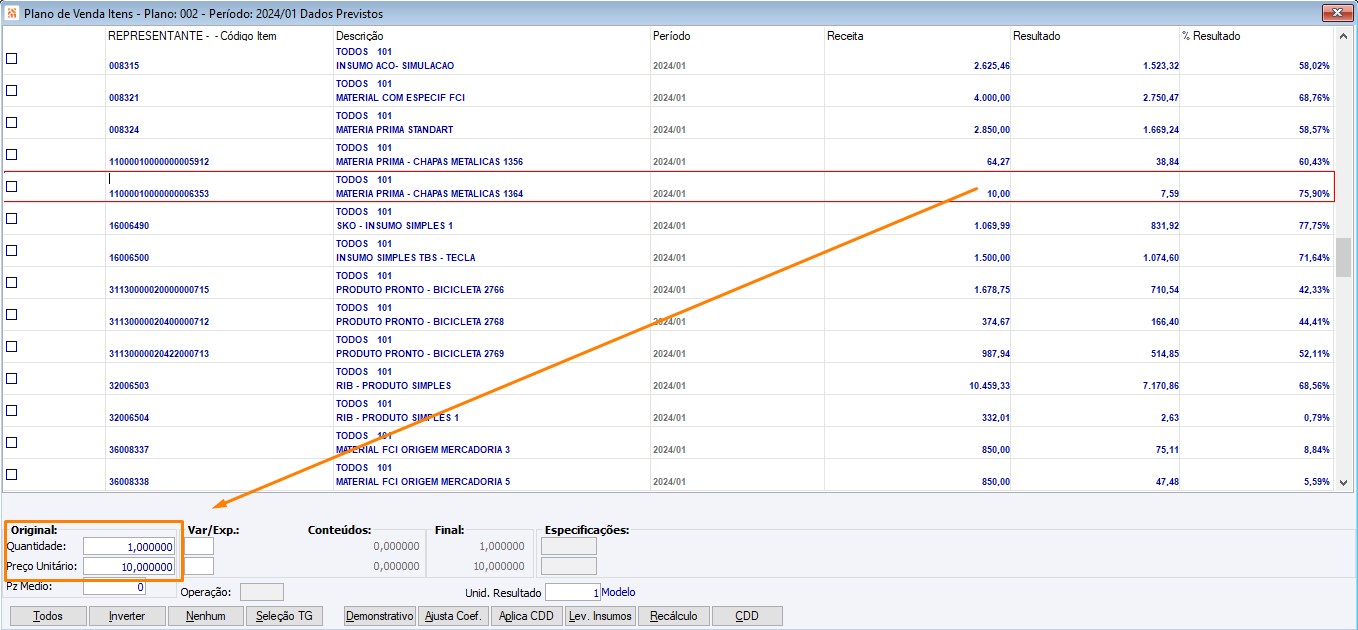Select row MATERIAL COM ESPECIF FCI
The width and height of the screenshot is (1358, 630).
tap(668, 91)
